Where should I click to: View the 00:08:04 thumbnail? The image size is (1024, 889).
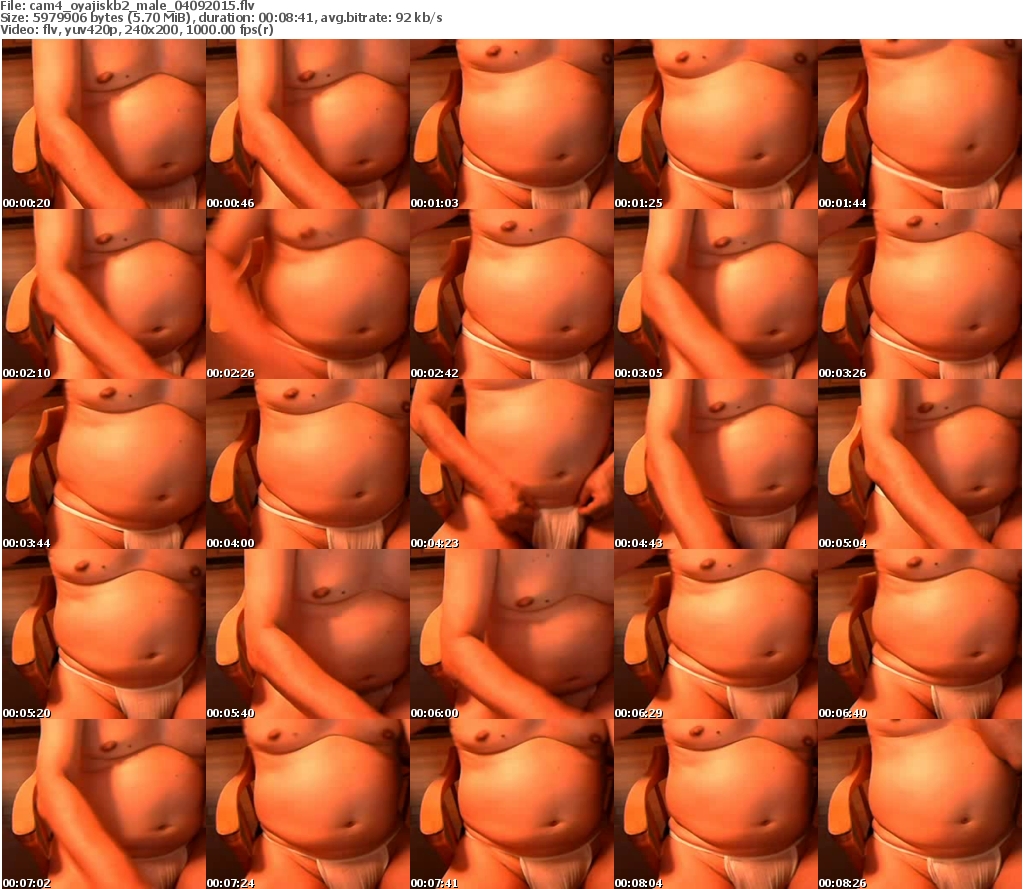coord(716,804)
